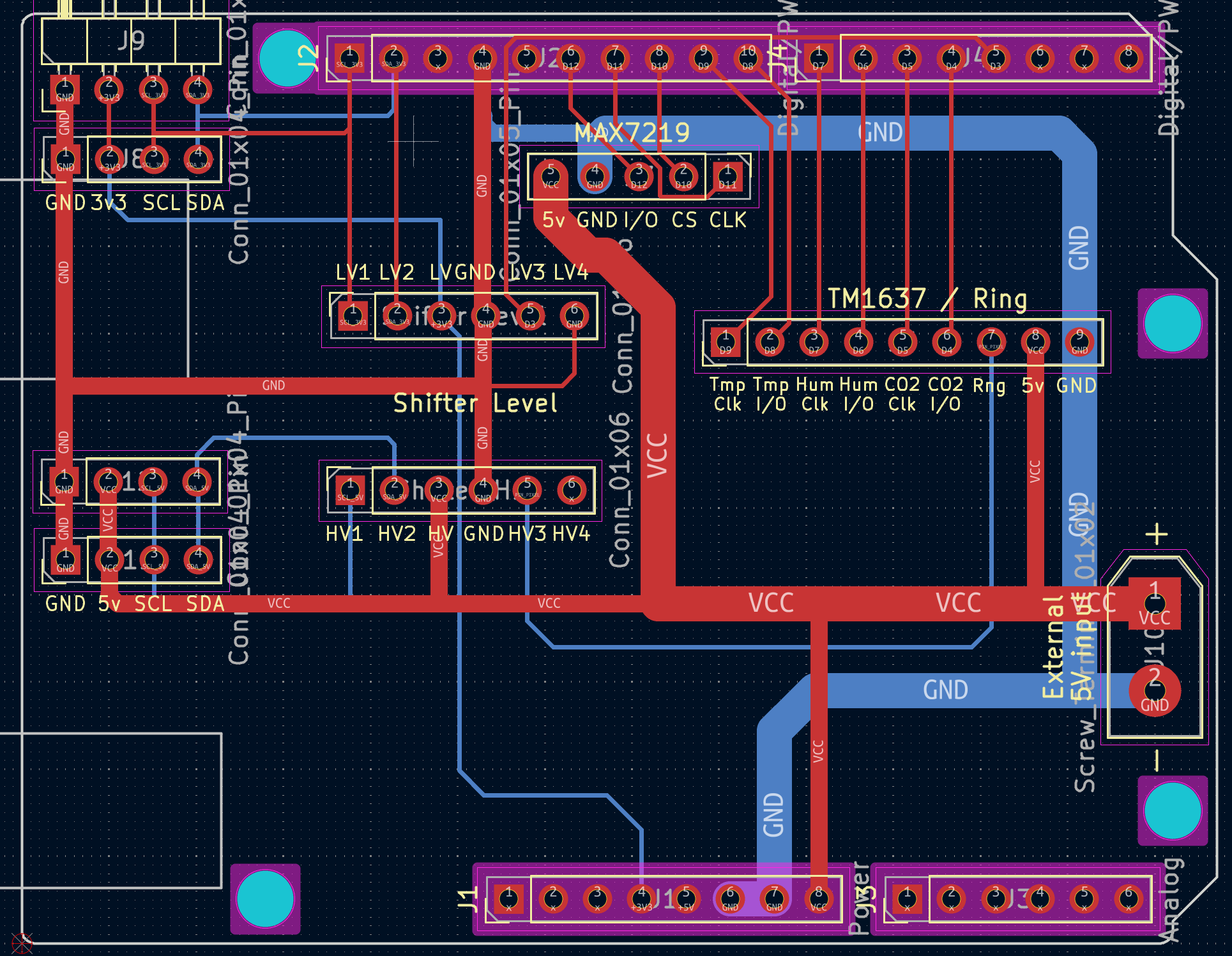Select the mounting hole above Analog header
This screenshot has width=1232, height=956.
pyautogui.click(x=1172, y=810)
